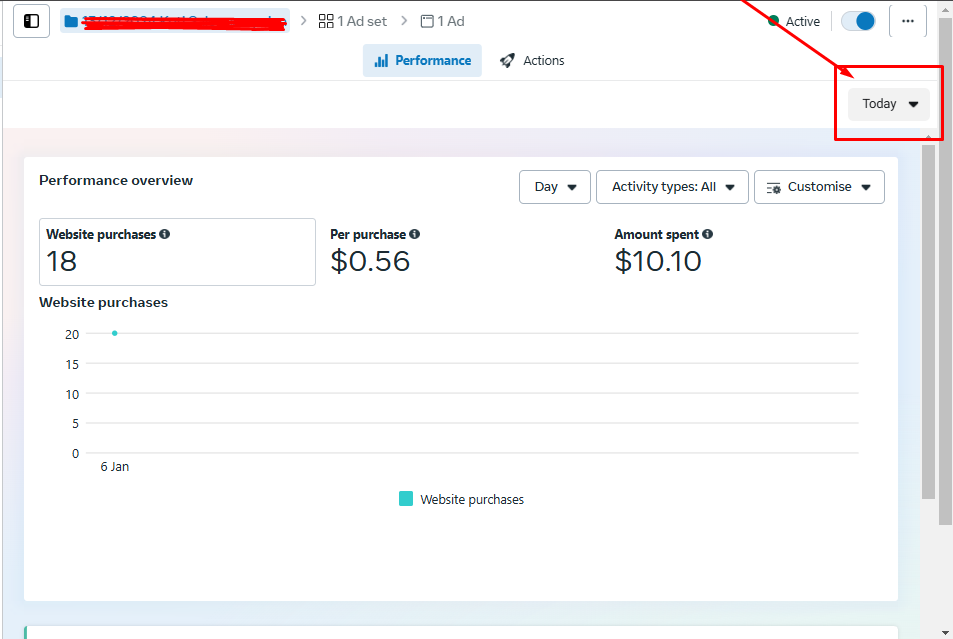The height and width of the screenshot is (639, 953).
Task: Click the blue campaign folder icon
Action: point(71,21)
